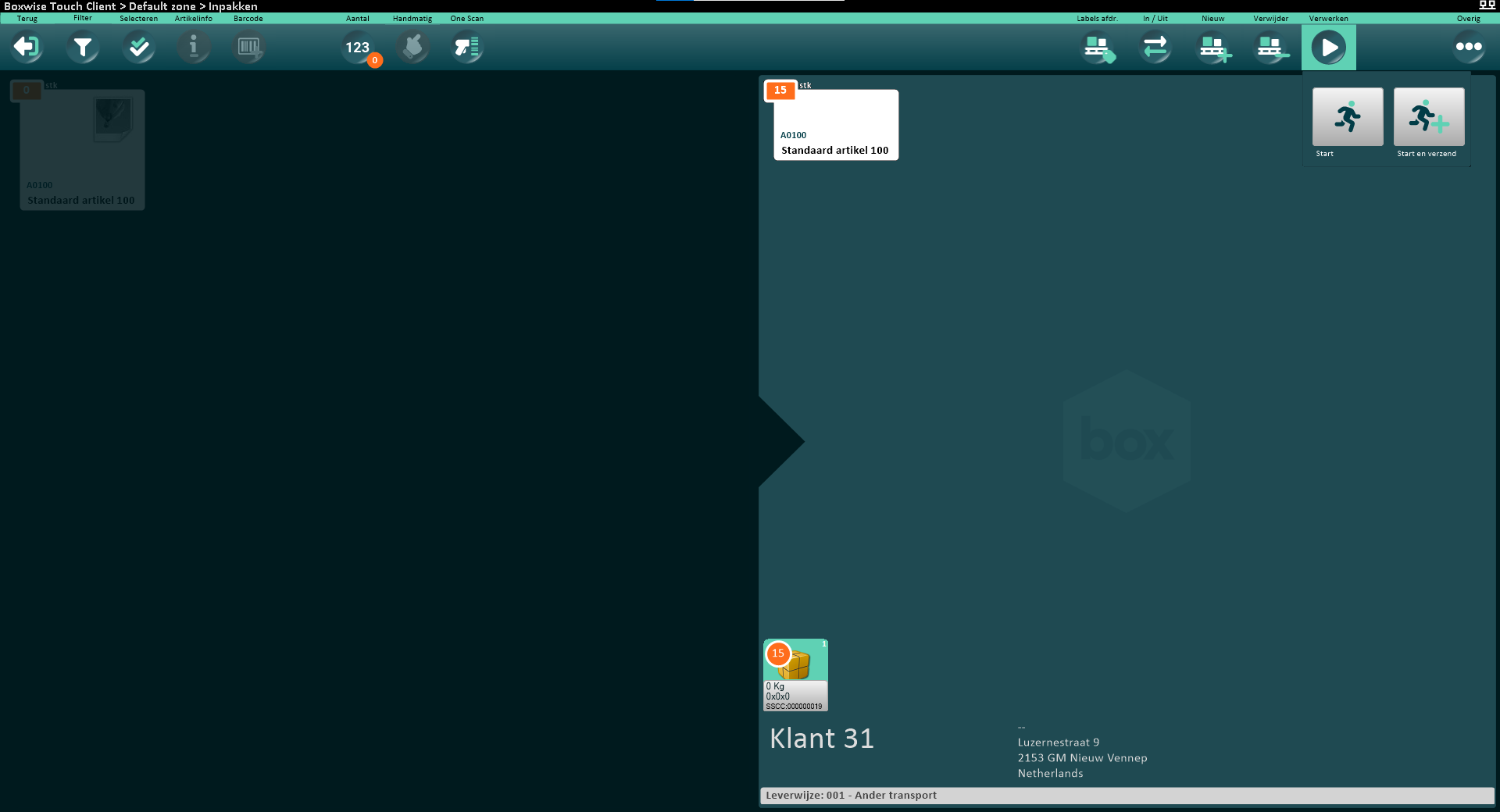Select packed article A0100 with 15 stk

point(836,125)
